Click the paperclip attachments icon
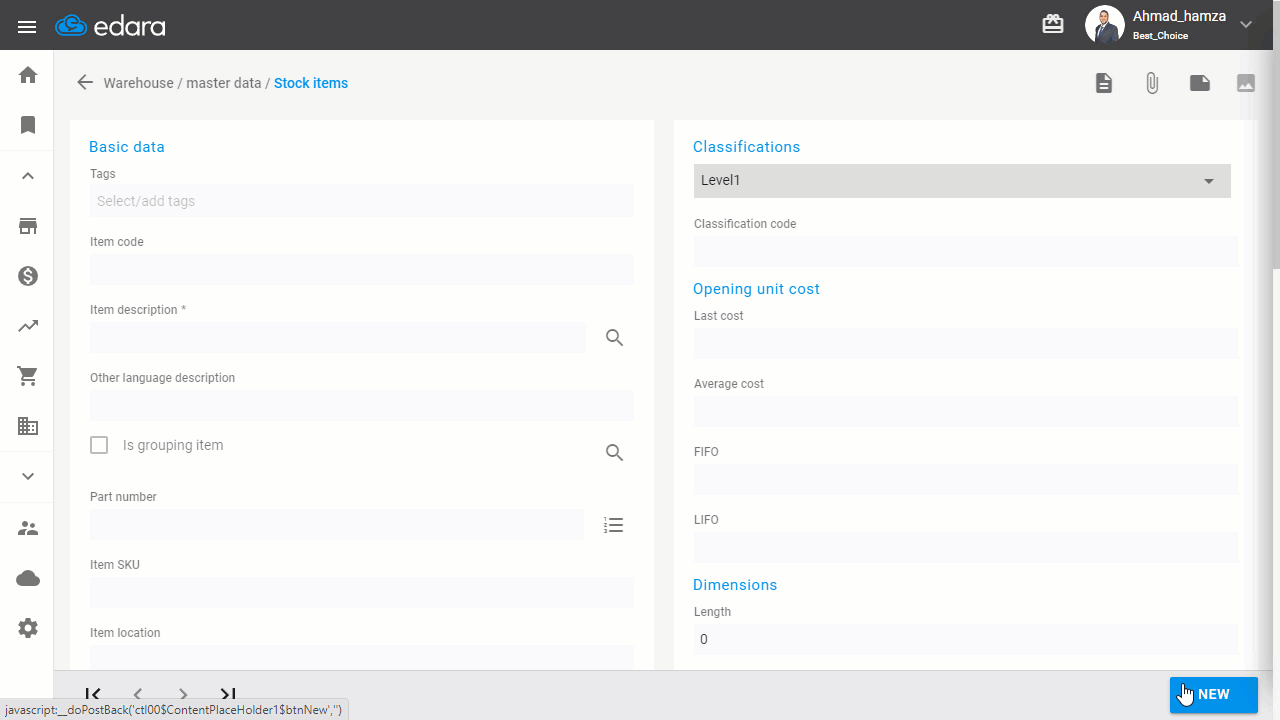 pos(1152,83)
